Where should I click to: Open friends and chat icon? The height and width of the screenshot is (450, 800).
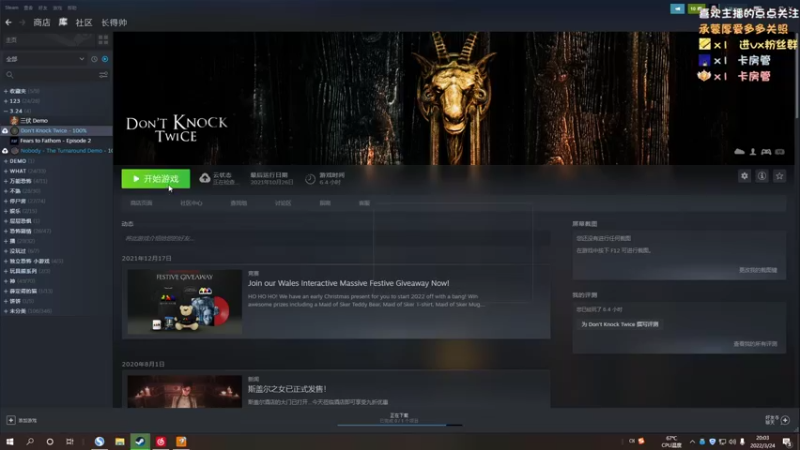click(785, 420)
